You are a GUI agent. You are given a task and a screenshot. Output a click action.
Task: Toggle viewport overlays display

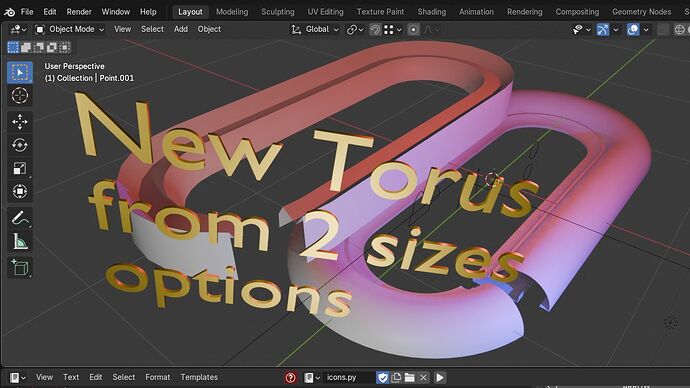click(633, 29)
